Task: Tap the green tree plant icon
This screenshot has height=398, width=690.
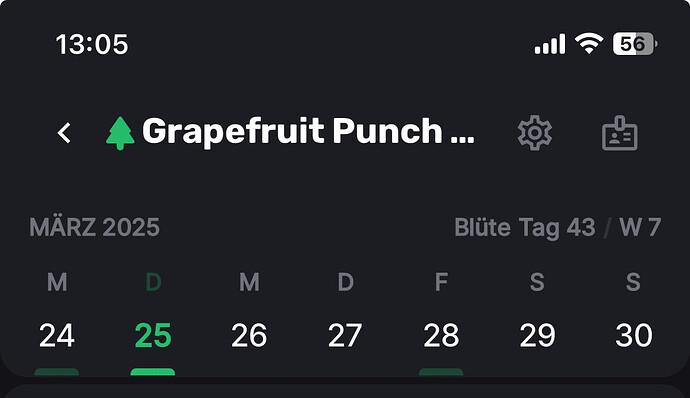Action: pyautogui.click(x=120, y=133)
